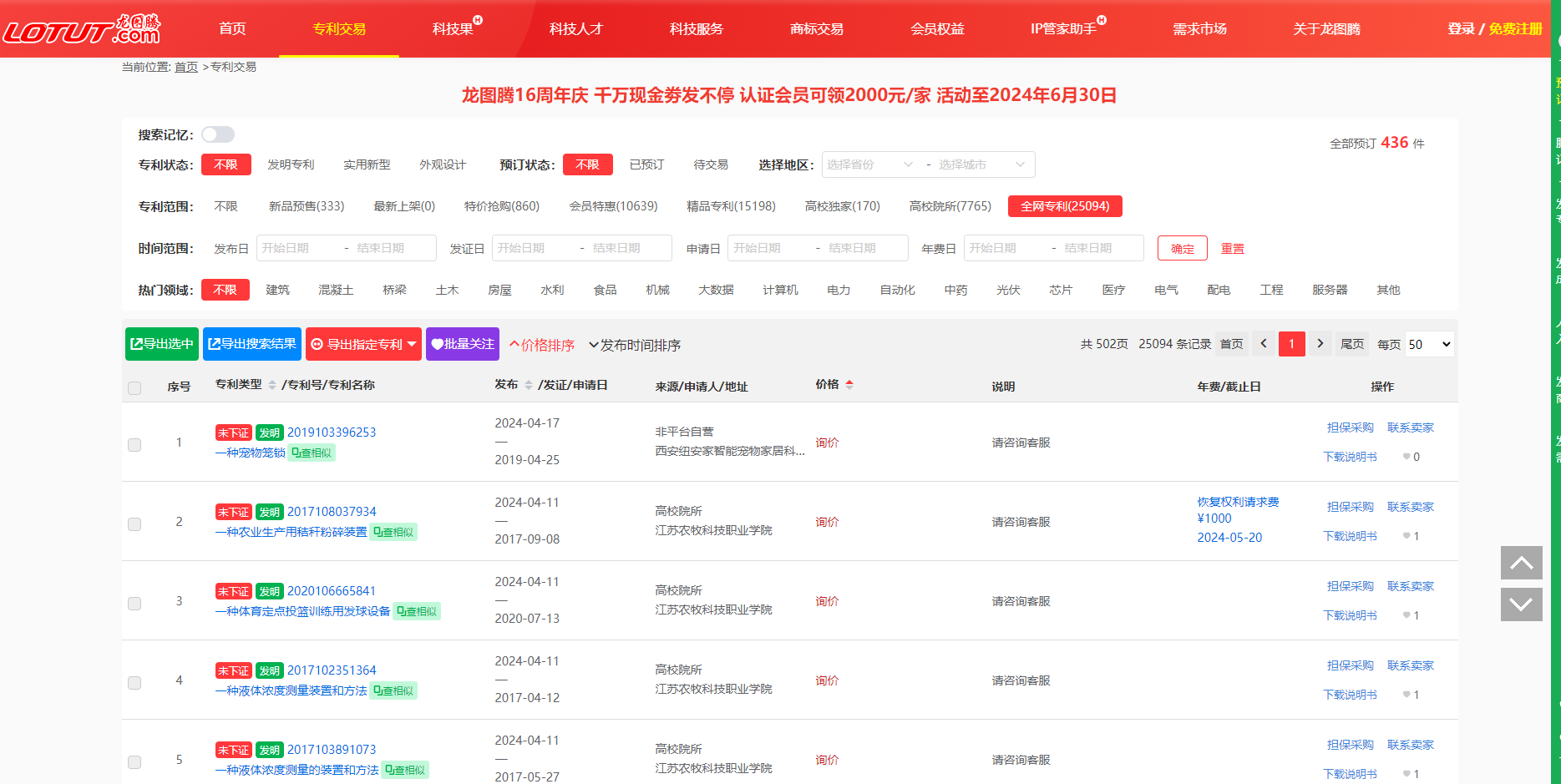Check the checkbox for row 5
The width and height of the screenshot is (1561, 784).
(x=134, y=762)
